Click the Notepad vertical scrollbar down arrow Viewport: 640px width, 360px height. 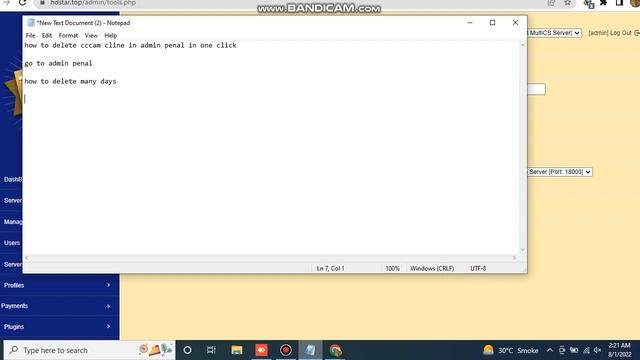(x=522, y=249)
